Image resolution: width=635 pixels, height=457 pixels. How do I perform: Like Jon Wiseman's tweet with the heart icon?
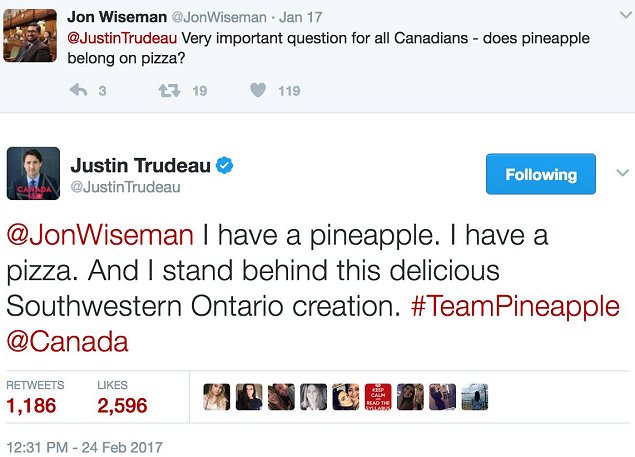[257, 91]
